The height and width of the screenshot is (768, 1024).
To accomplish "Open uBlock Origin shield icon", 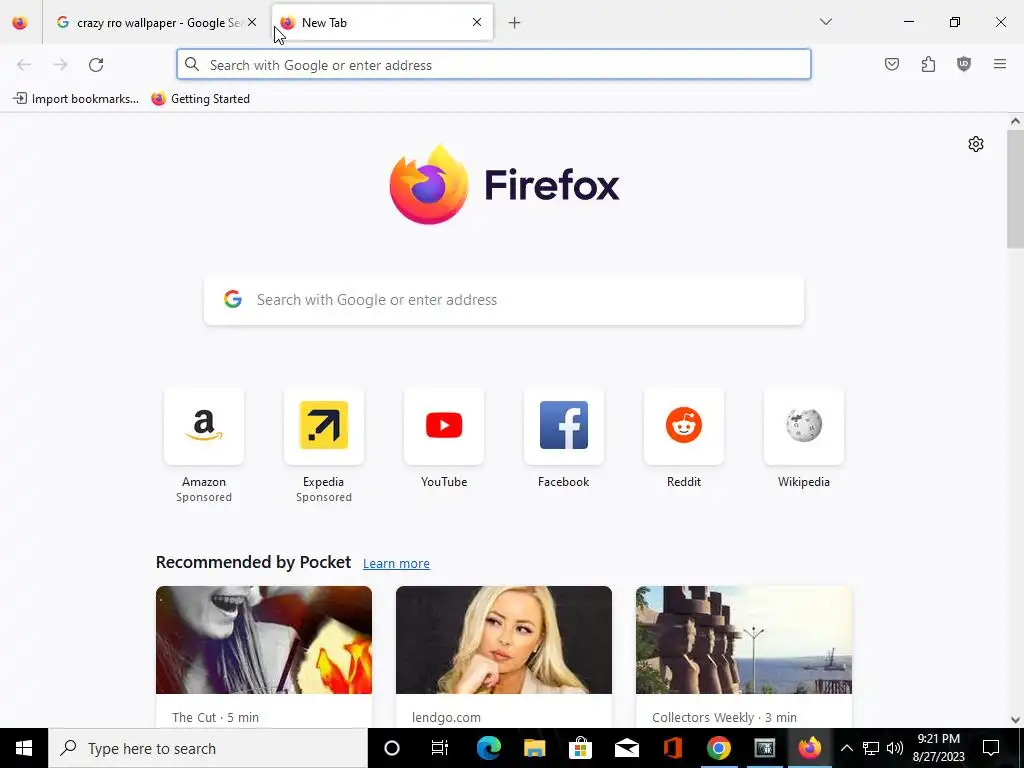I will (x=964, y=64).
